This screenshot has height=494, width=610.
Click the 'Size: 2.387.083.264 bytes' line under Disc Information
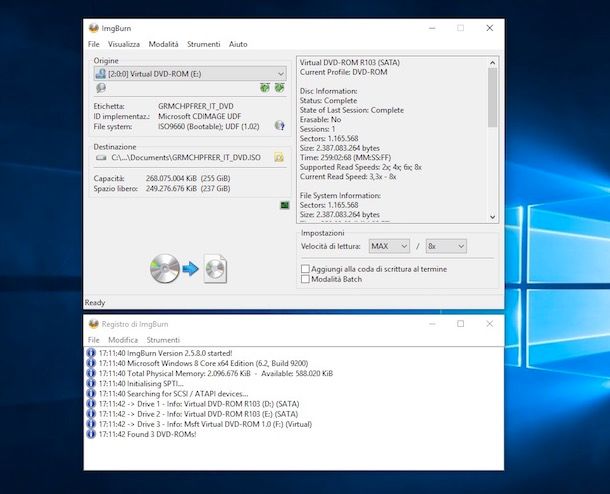tap(340, 148)
